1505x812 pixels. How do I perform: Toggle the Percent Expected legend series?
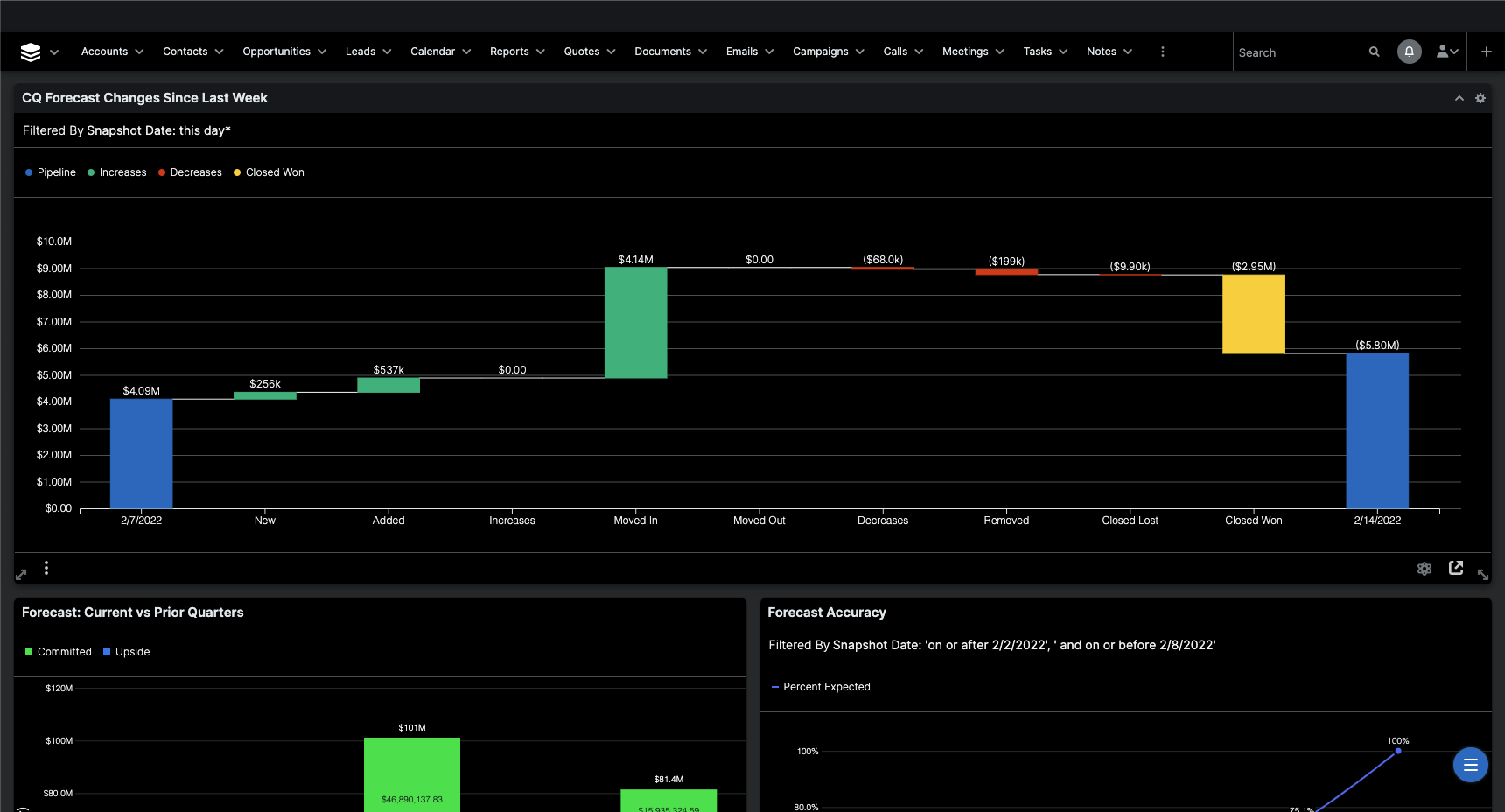(821, 687)
